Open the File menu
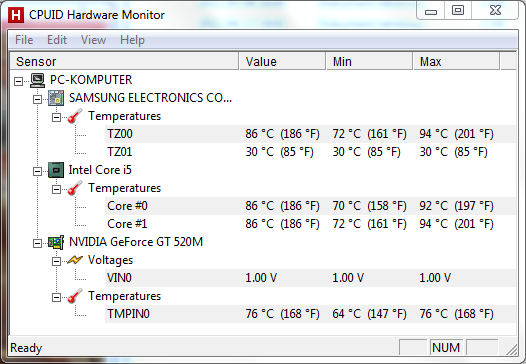This screenshot has height=364, width=526. coord(24,40)
